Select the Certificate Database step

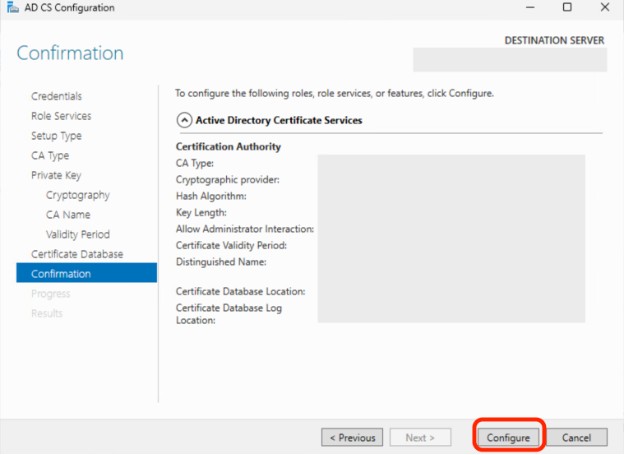tap(77, 254)
